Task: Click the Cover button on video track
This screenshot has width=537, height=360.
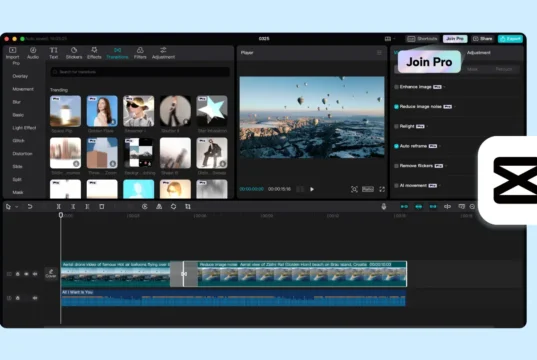Action: click(51, 274)
